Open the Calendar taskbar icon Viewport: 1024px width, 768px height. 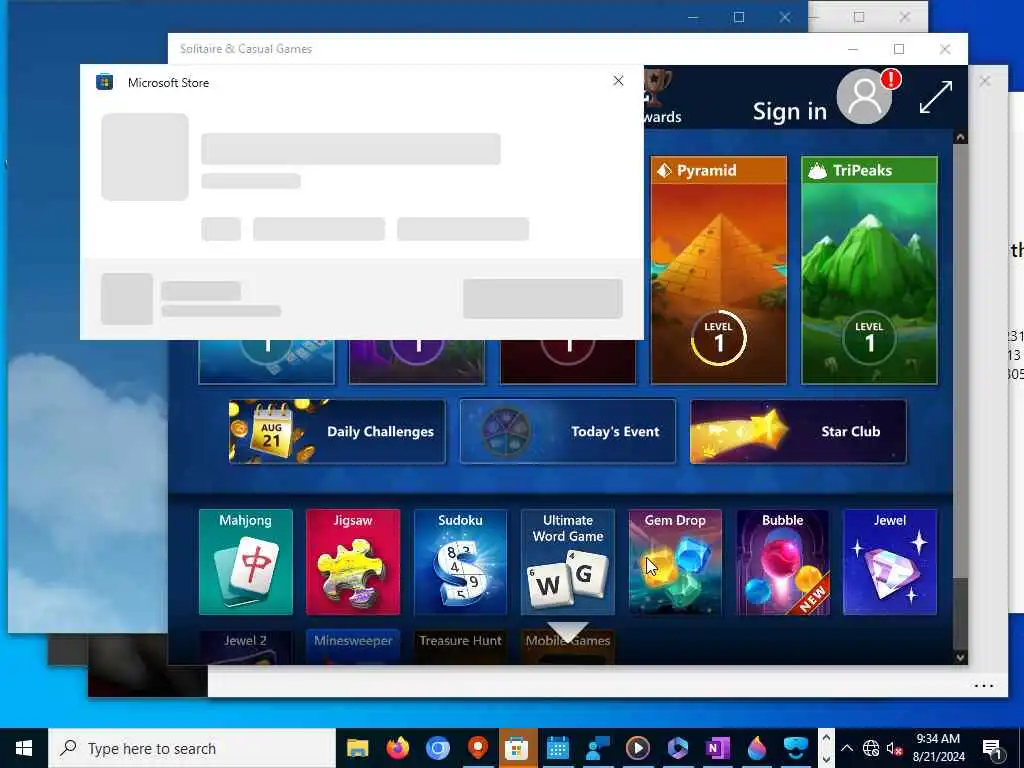pos(558,748)
